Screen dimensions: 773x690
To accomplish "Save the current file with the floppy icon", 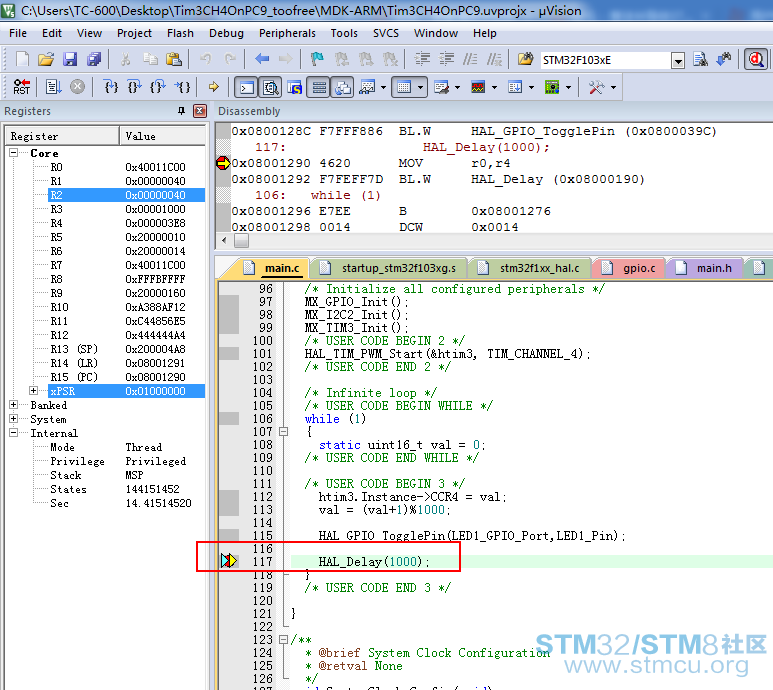I will click(70, 60).
